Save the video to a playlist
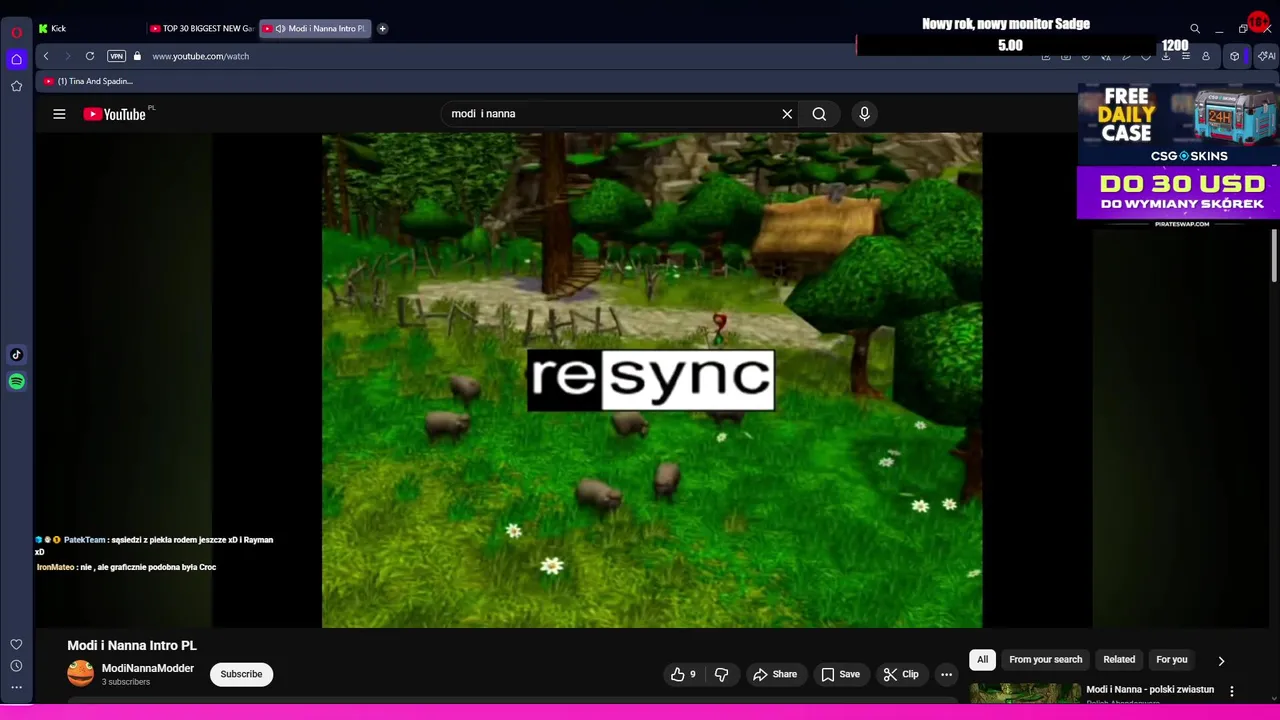This screenshot has height=720, width=1280. coord(840,674)
